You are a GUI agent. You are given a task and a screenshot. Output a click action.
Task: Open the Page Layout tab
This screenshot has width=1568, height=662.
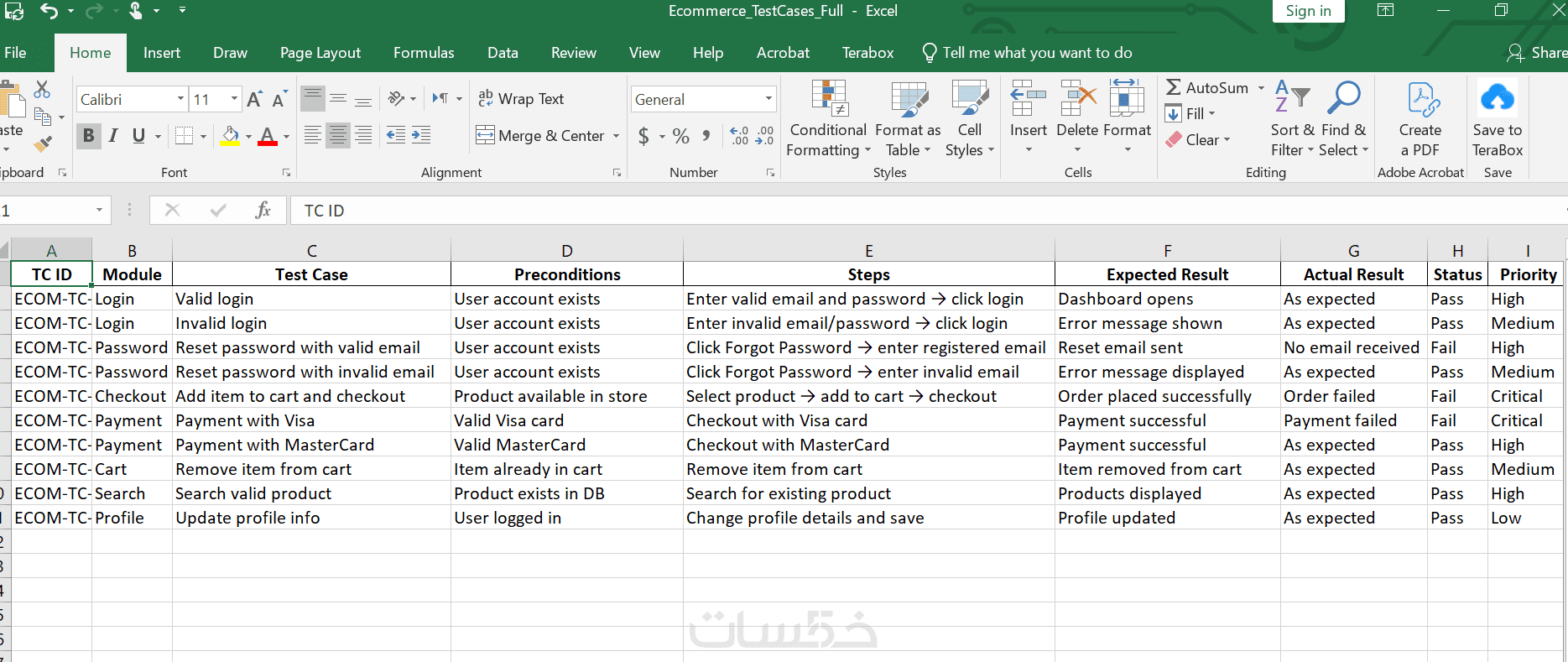320,53
